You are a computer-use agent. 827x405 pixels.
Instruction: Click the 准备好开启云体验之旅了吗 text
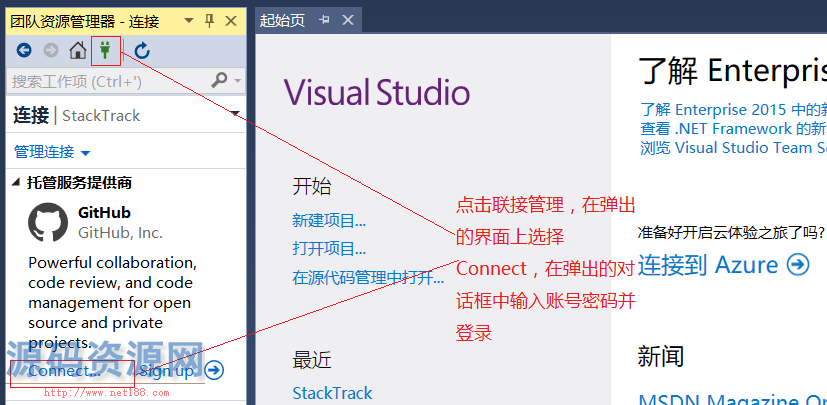[731, 232]
